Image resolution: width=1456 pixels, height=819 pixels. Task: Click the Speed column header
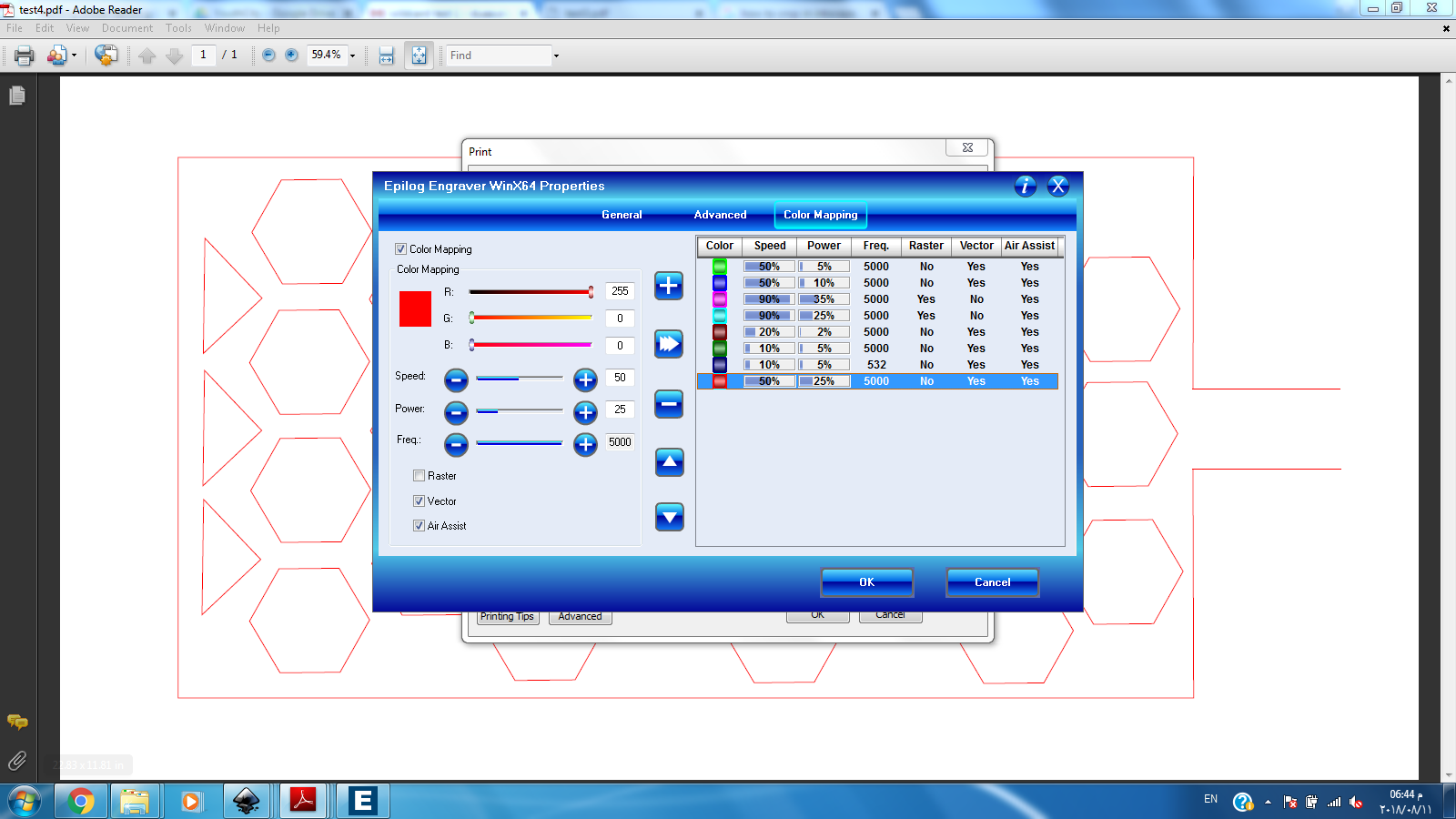click(x=770, y=246)
